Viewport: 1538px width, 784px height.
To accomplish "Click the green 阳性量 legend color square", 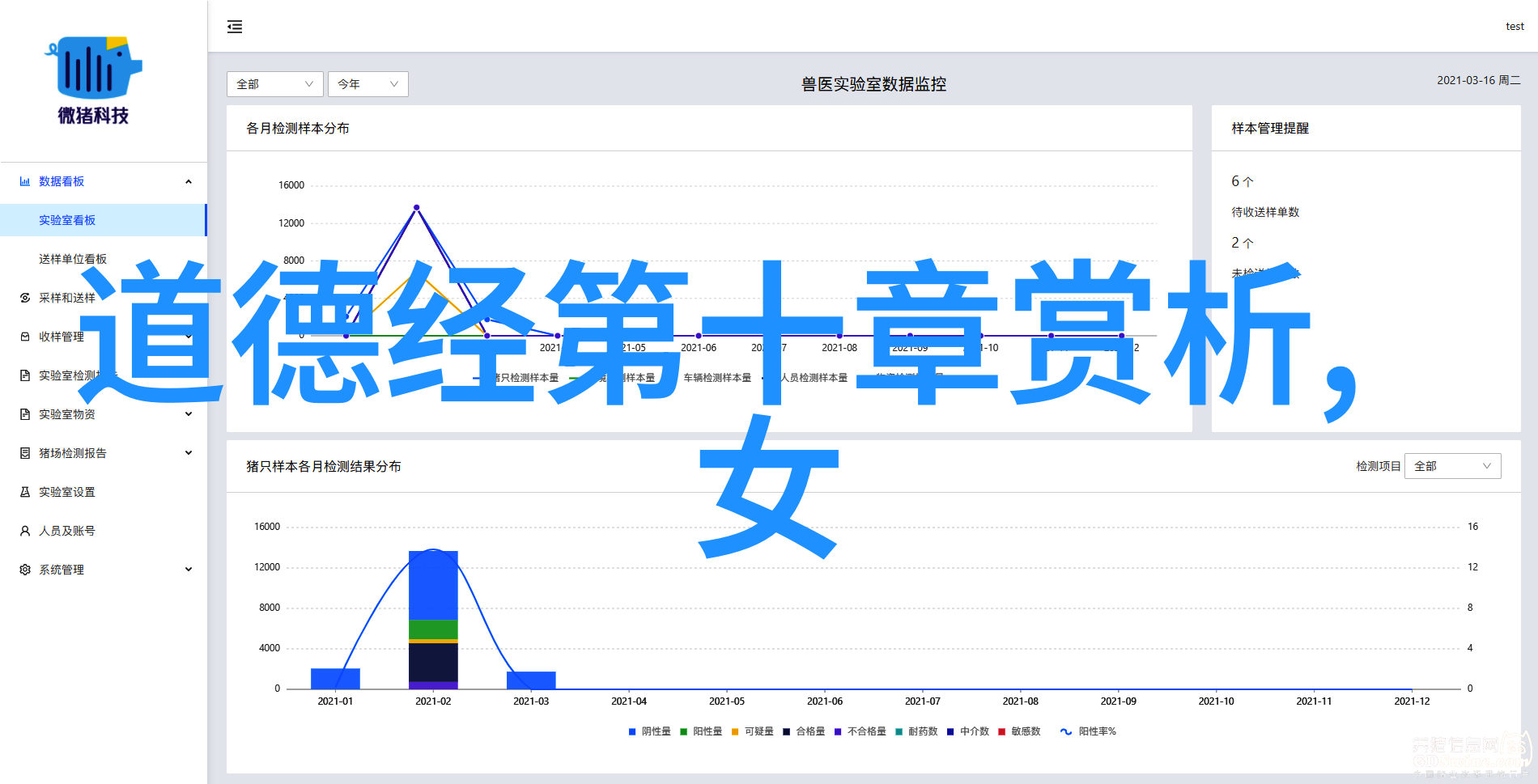I will click(684, 731).
